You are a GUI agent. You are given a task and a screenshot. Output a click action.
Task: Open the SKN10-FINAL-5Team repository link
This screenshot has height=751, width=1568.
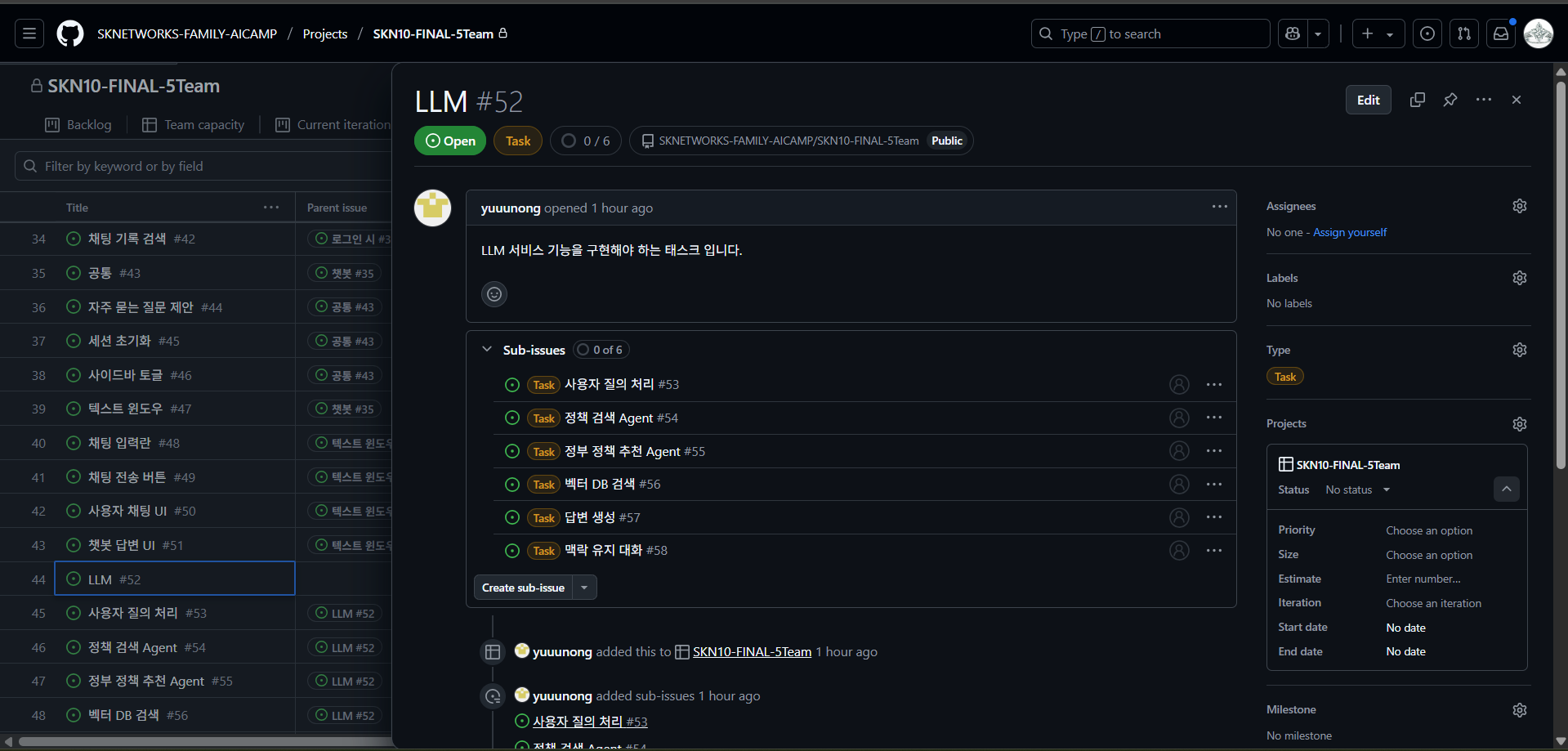pos(788,141)
